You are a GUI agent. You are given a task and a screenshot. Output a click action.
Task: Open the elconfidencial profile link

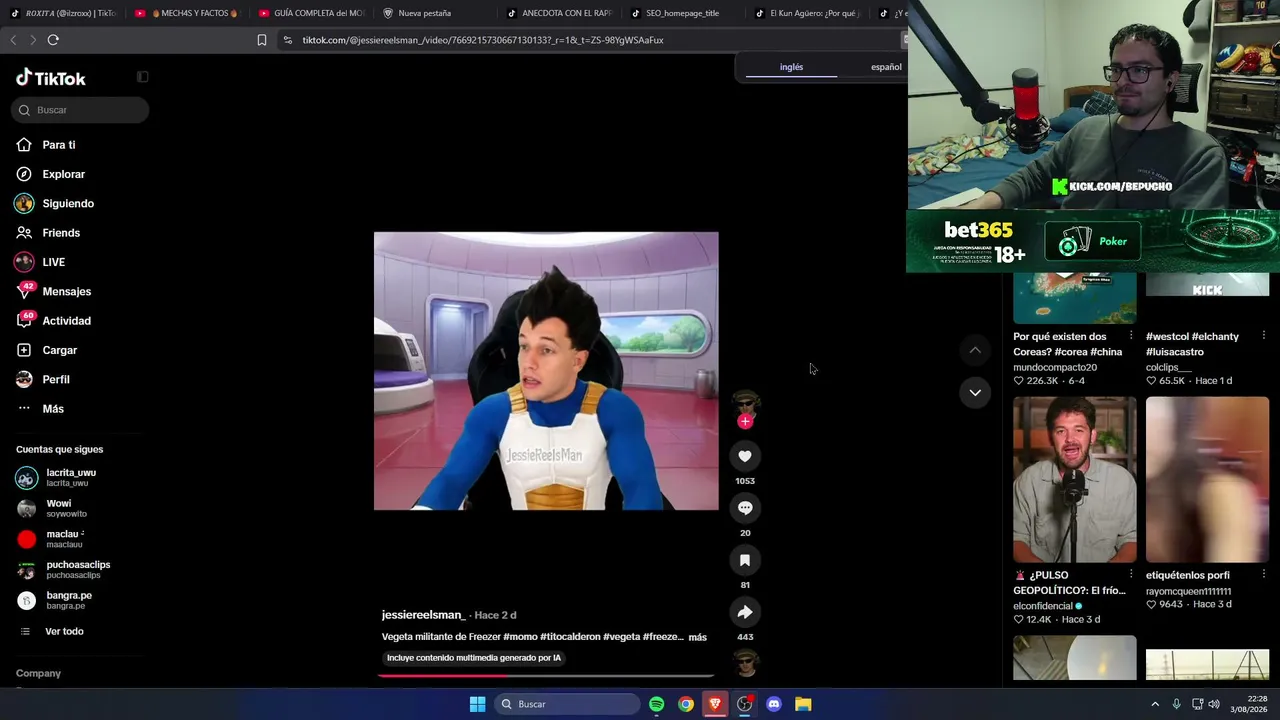[x=1043, y=606]
